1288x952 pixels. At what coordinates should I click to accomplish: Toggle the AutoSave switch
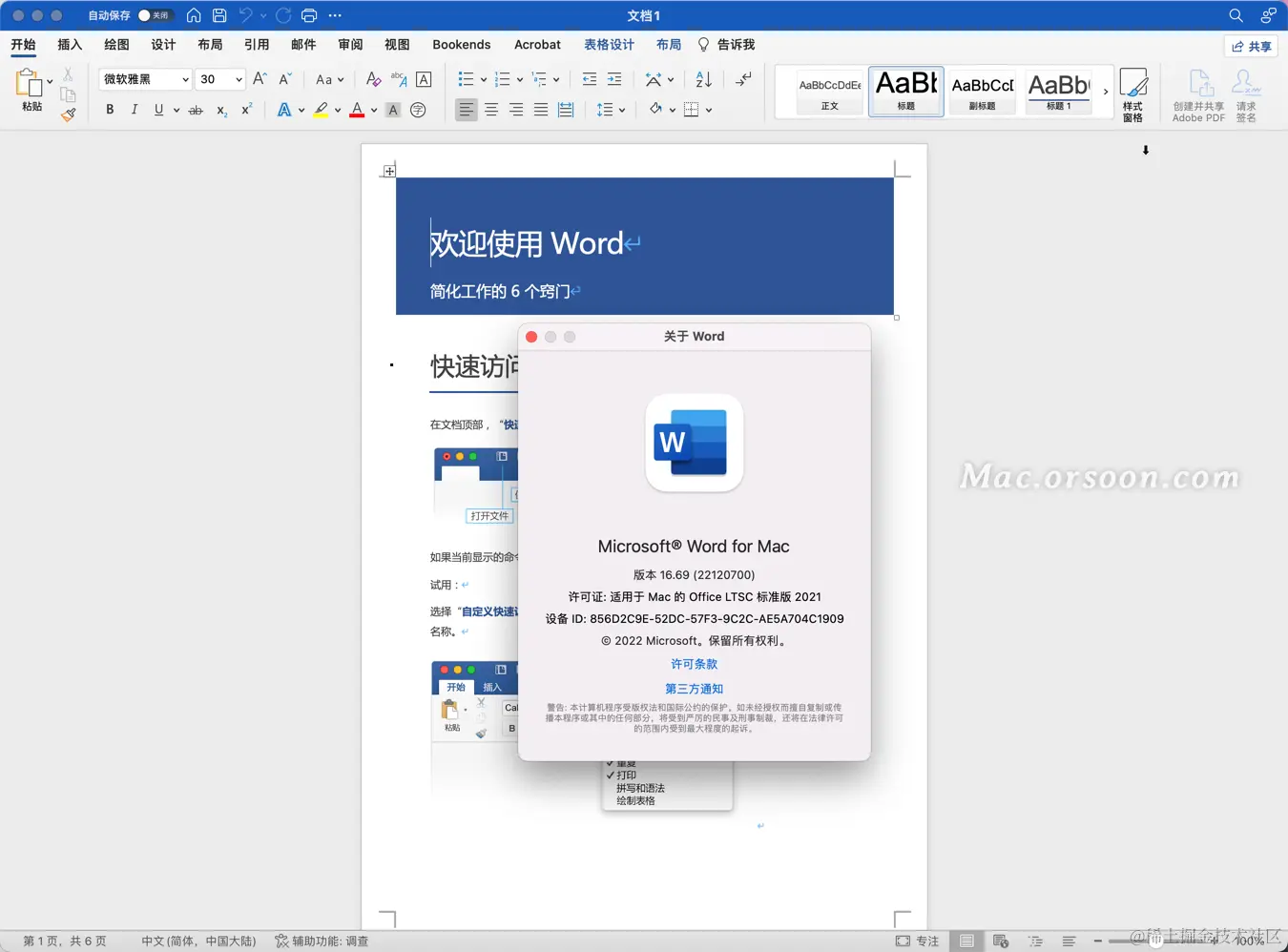tap(154, 15)
